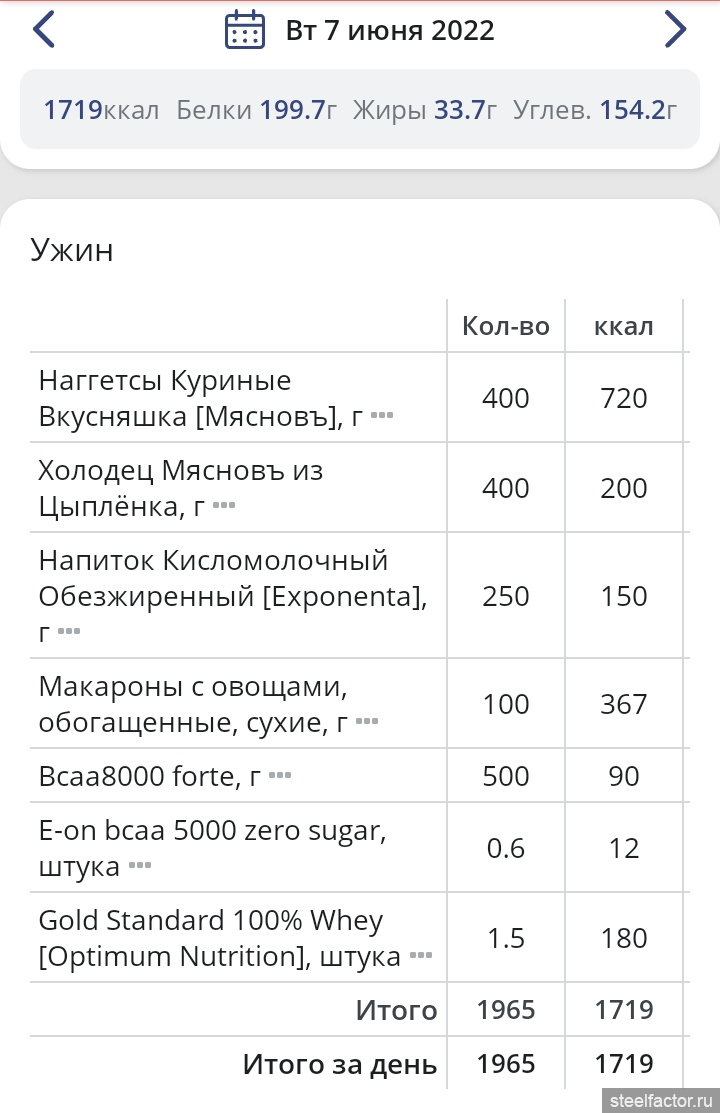This screenshot has width=720, height=1113.
Task: Open options dots for Макароны с овощами
Action: (x=367, y=721)
